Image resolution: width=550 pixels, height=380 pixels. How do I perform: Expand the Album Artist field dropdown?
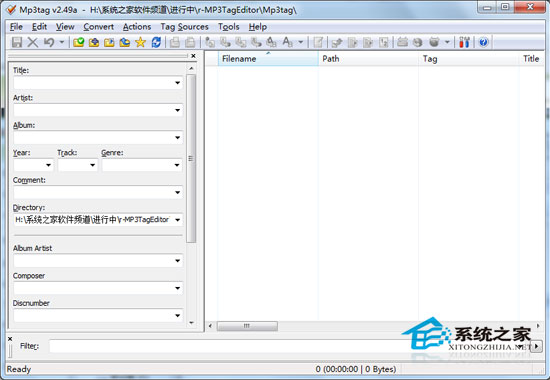(x=177, y=261)
